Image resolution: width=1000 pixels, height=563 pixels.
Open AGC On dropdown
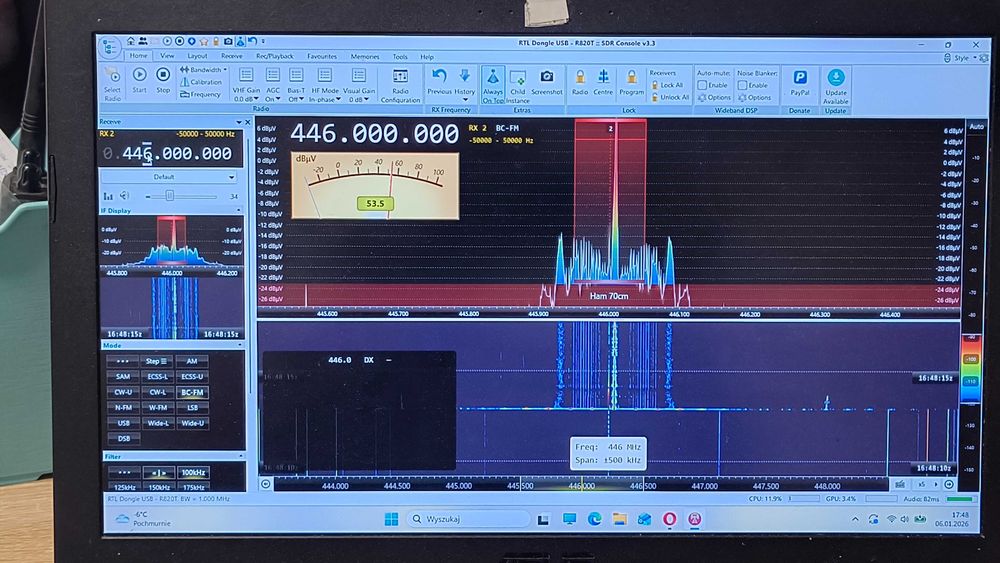coord(273,85)
